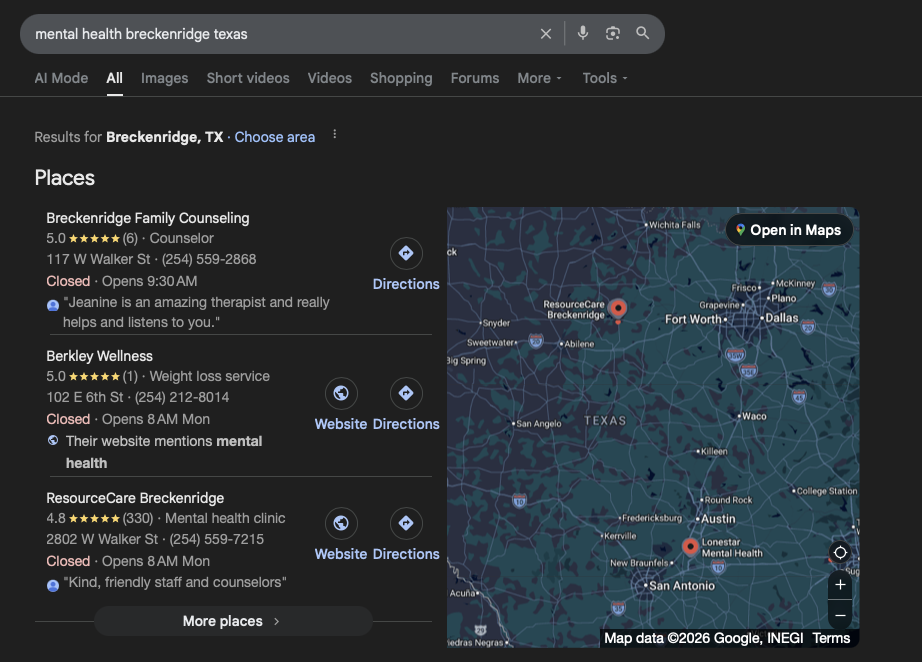Screen dimensions: 922x662
Task: Click the my-location crosshair icon on map
Action: [840, 552]
